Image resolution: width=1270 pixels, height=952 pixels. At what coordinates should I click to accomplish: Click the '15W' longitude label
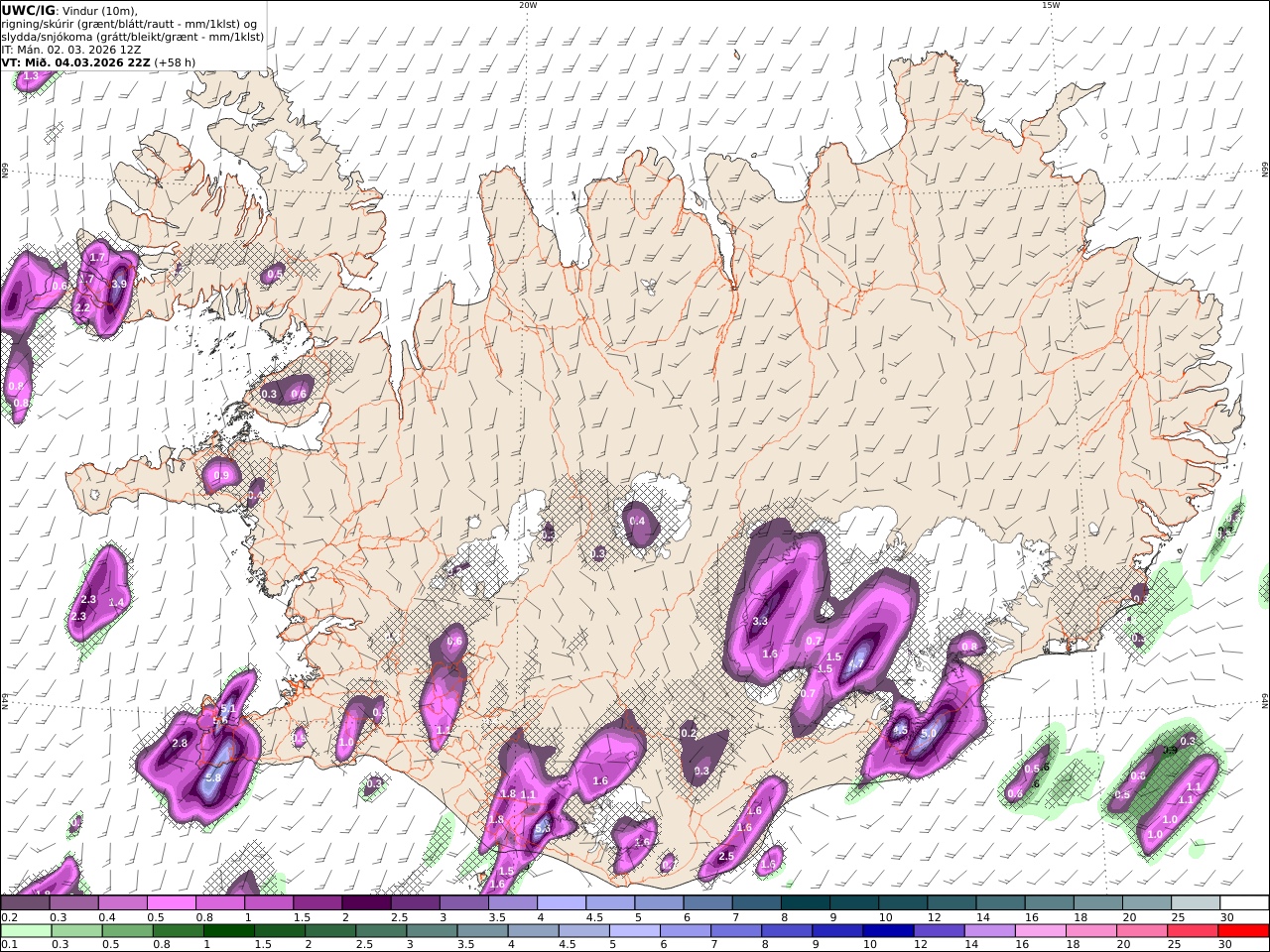click(x=1051, y=5)
